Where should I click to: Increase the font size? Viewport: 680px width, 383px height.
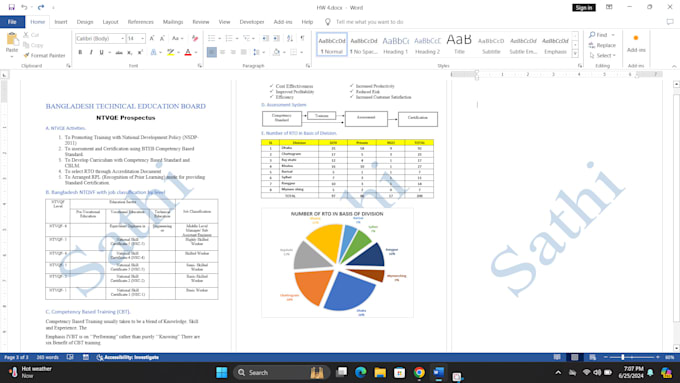pyautogui.click(x=152, y=39)
